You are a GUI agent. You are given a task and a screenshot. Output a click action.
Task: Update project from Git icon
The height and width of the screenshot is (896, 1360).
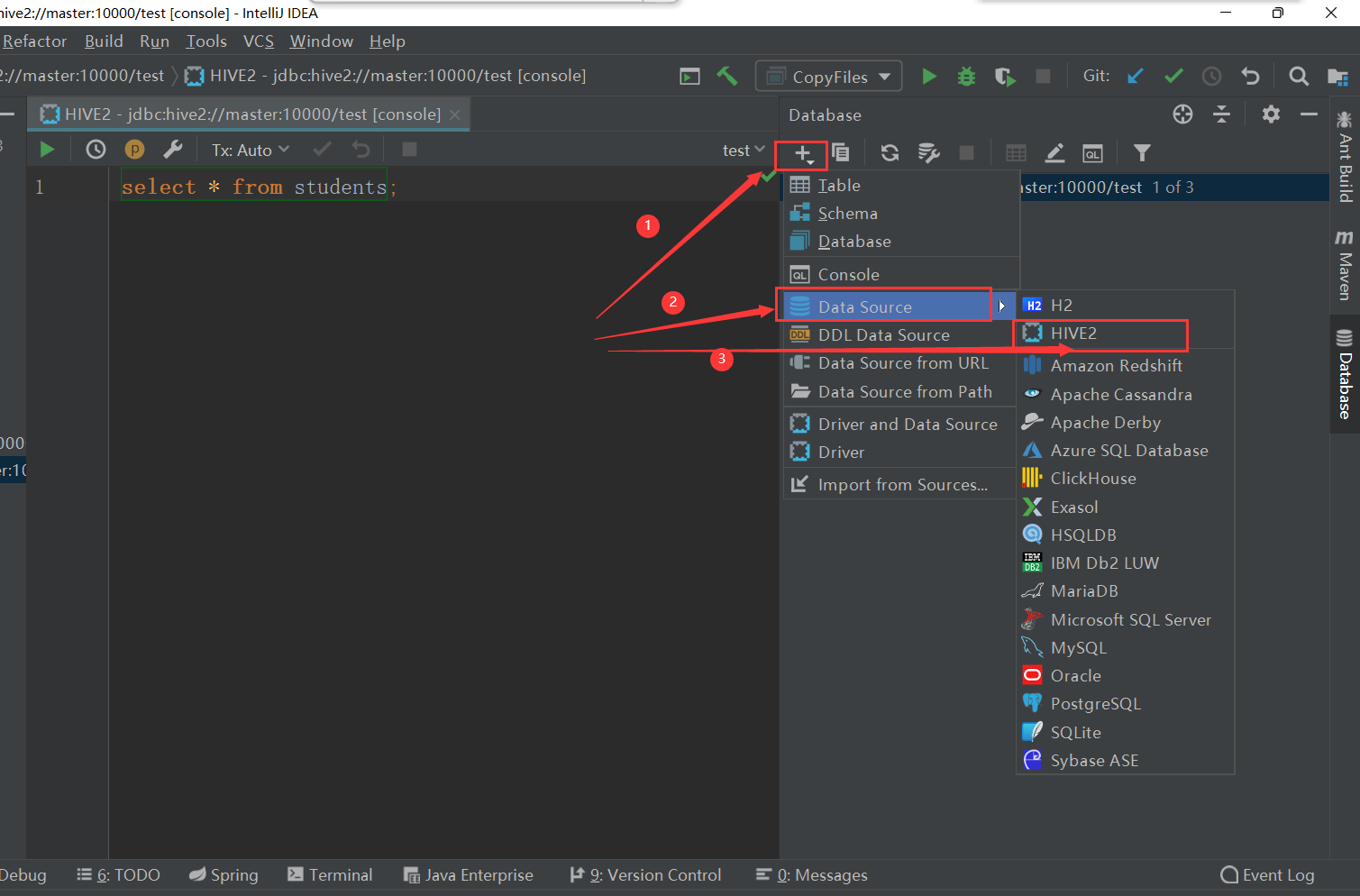coord(1136,77)
